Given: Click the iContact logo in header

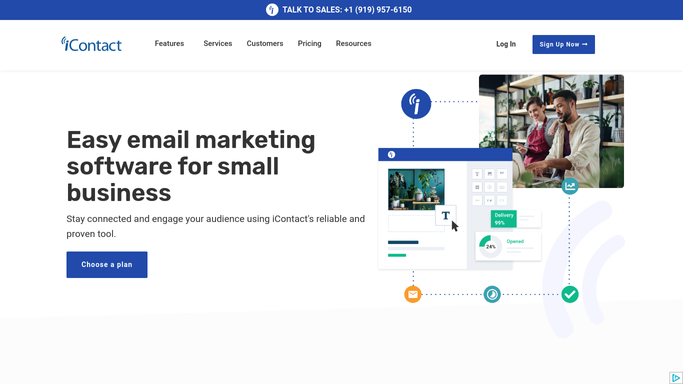Looking at the screenshot, I should point(91,44).
